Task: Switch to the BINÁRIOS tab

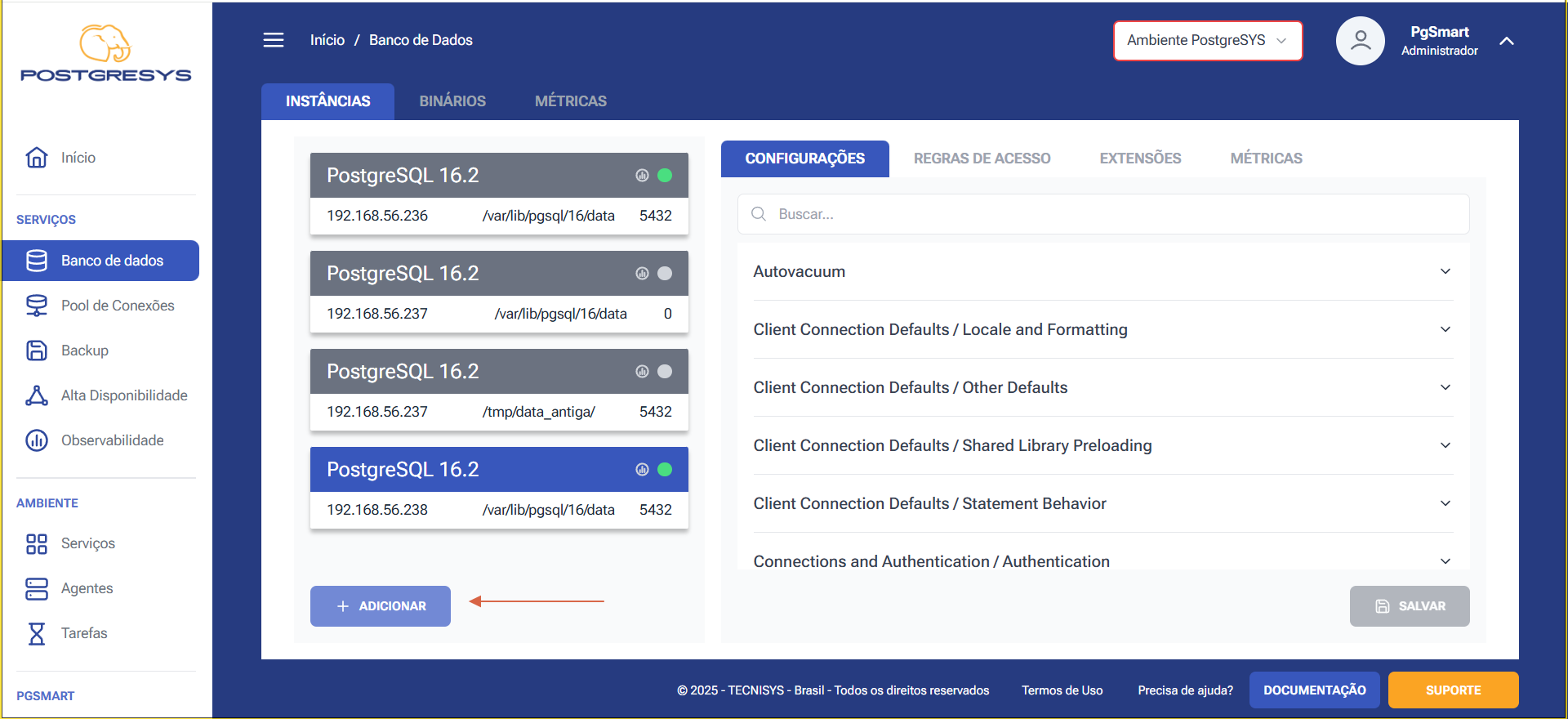Action: tap(452, 101)
